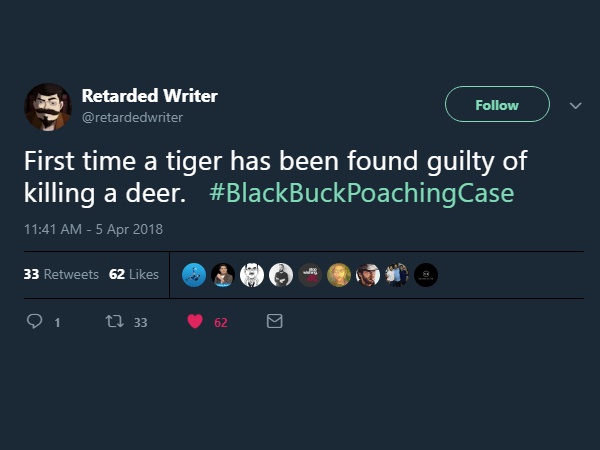Viewport: 600px width, 450px height.
Task: Retweet this tweet using the arrows icon
Action: (114, 322)
